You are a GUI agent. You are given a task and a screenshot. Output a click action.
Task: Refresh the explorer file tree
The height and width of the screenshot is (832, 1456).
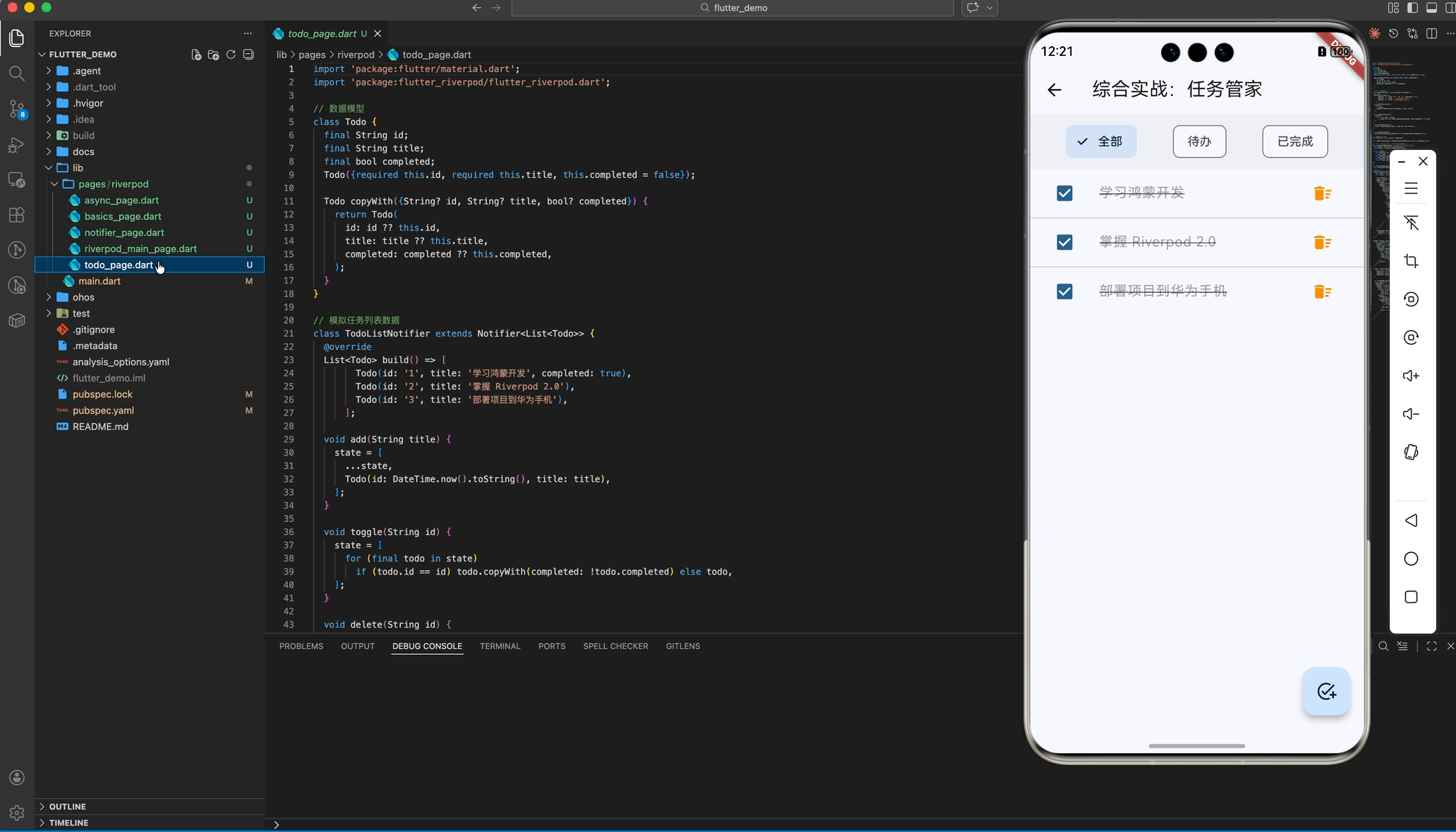point(231,54)
